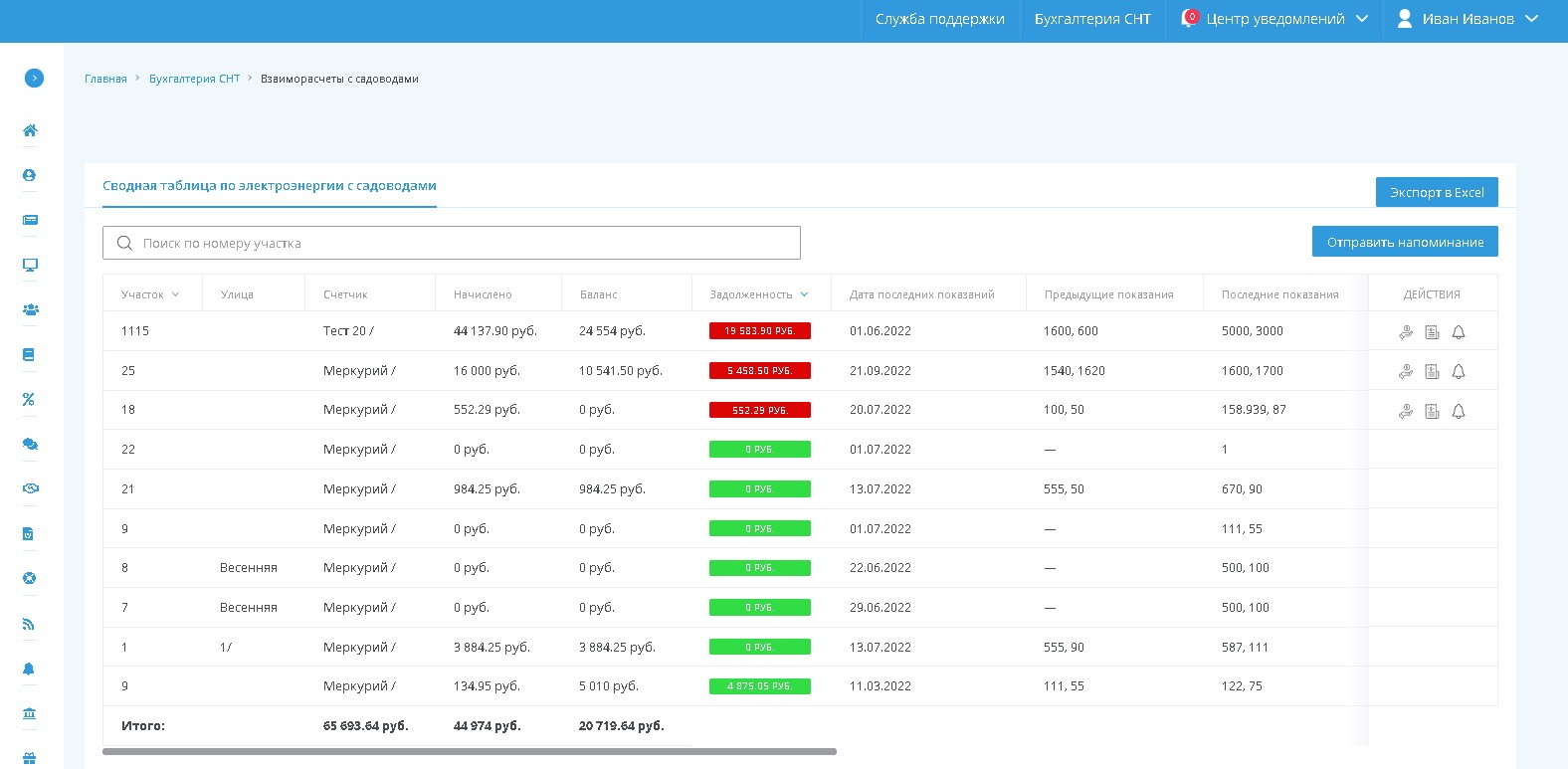Open the chat bubbles sidebar icon

(x=30, y=444)
